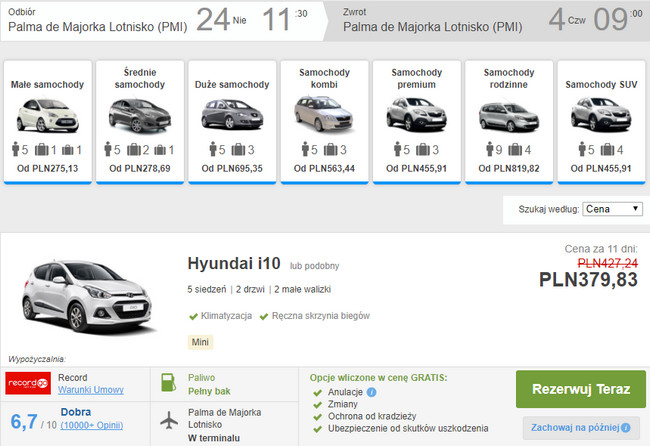Select the Średnie samochody category card
The image size is (650, 446).
140,121
